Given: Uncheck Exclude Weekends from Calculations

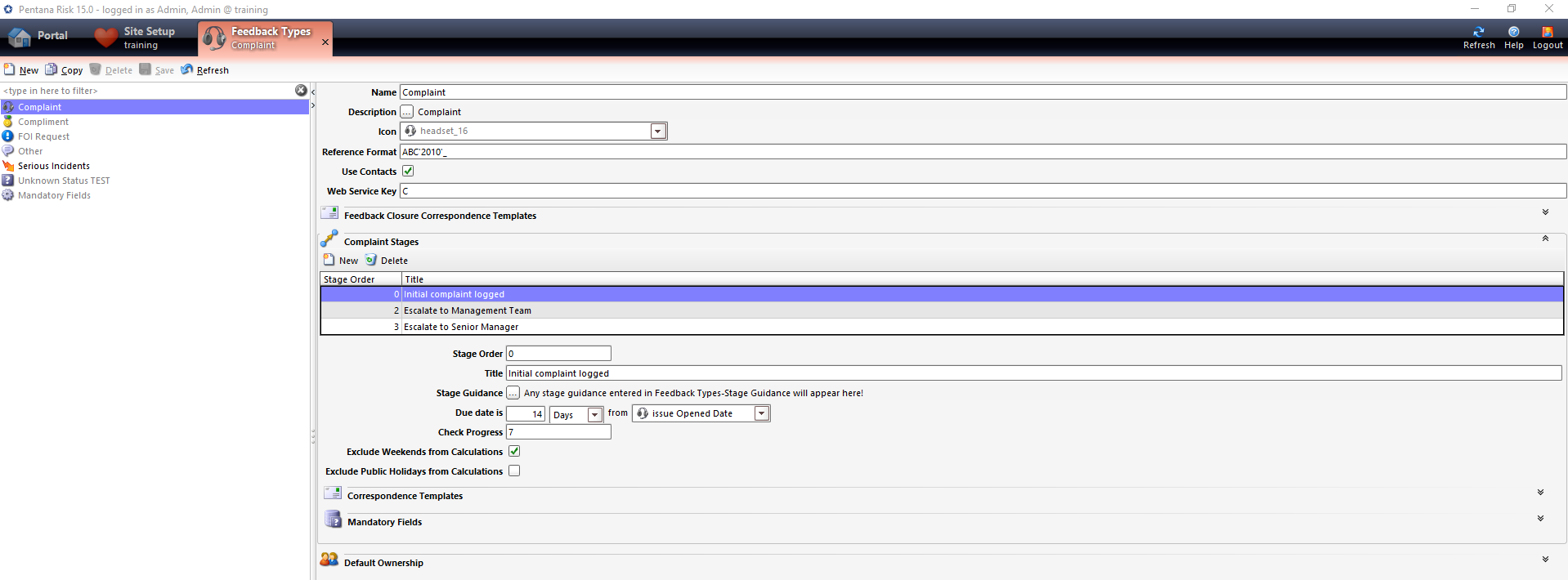Looking at the screenshot, I should (x=514, y=451).
